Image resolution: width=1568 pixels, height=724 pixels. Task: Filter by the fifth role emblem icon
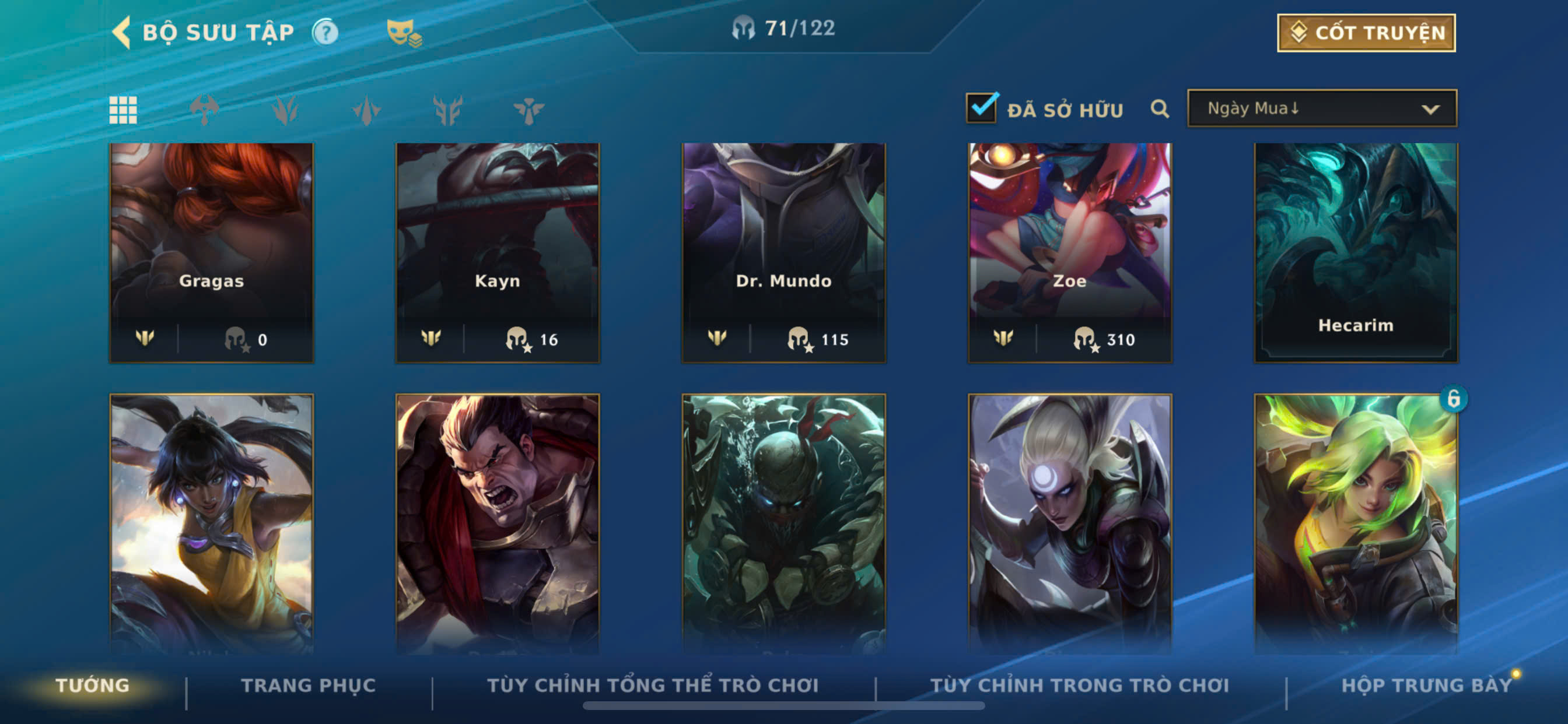[528, 110]
